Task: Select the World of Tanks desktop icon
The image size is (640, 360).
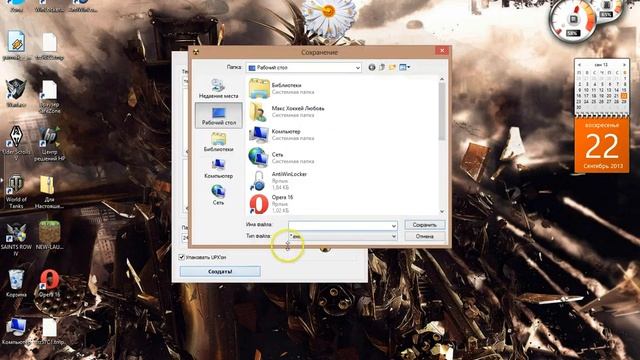Action: pos(16,191)
